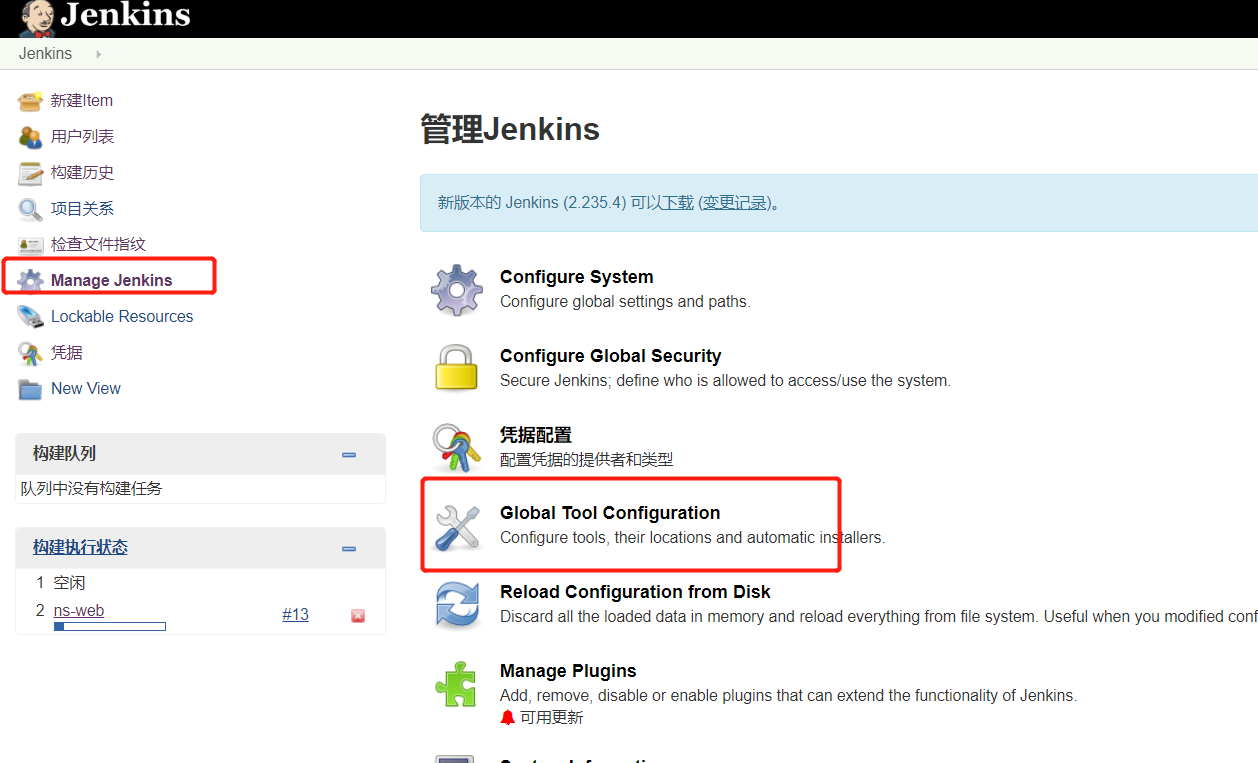Open 构建历史 in the sidebar
The width and height of the screenshot is (1258, 763).
coord(83,173)
